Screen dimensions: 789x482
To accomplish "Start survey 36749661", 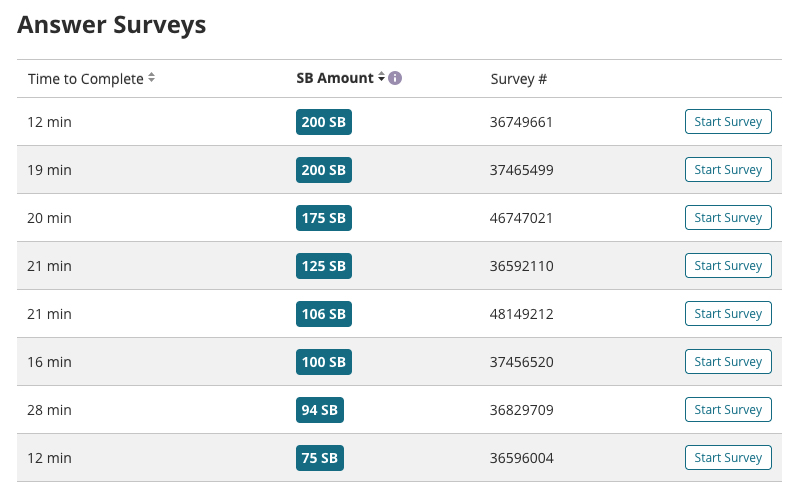I will click(728, 122).
